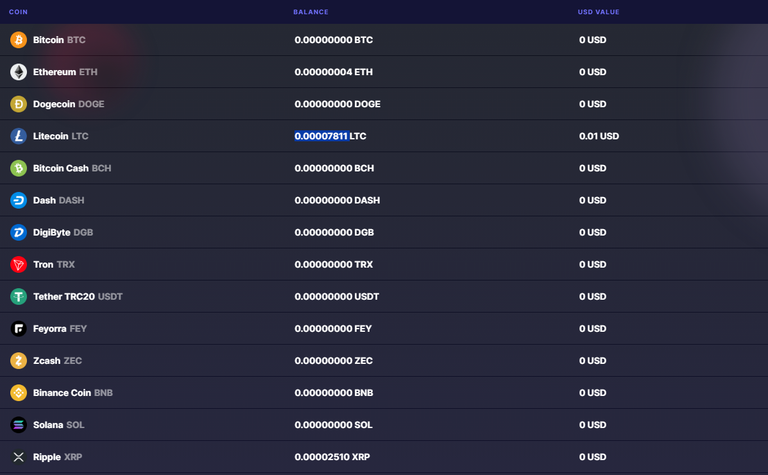Click the Feyorra coin icon
The height and width of the screenshot is (475, 768).
click(x=19, y=329)
